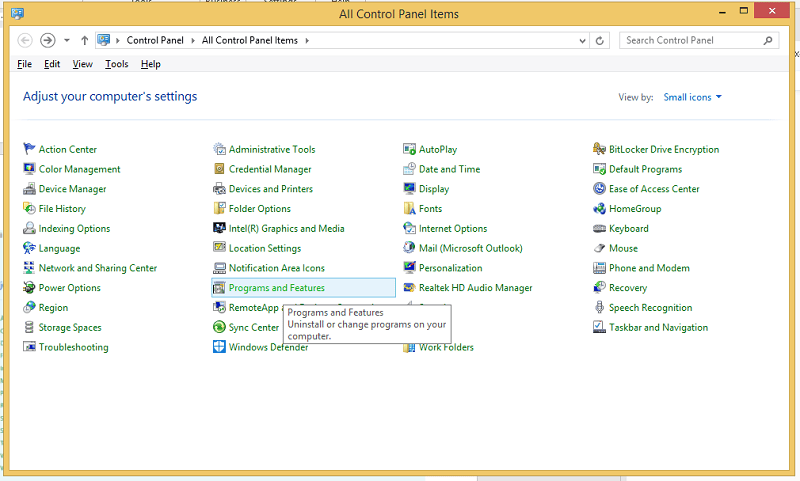Open the View menu
Screen dimensions: 800x481
click(x=82, y=64)
